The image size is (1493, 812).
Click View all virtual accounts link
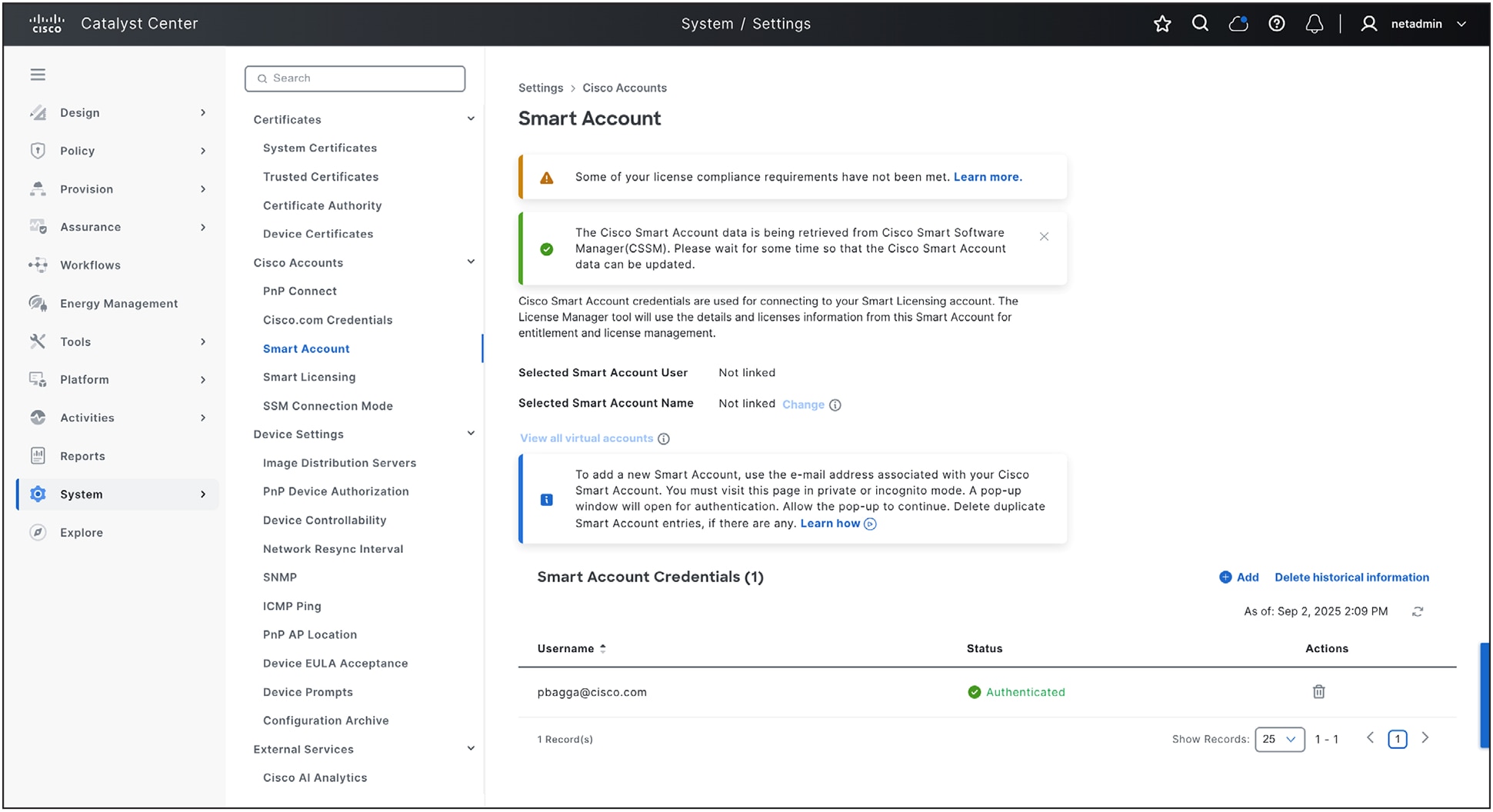pyautogui.click(x=585, y=438)
